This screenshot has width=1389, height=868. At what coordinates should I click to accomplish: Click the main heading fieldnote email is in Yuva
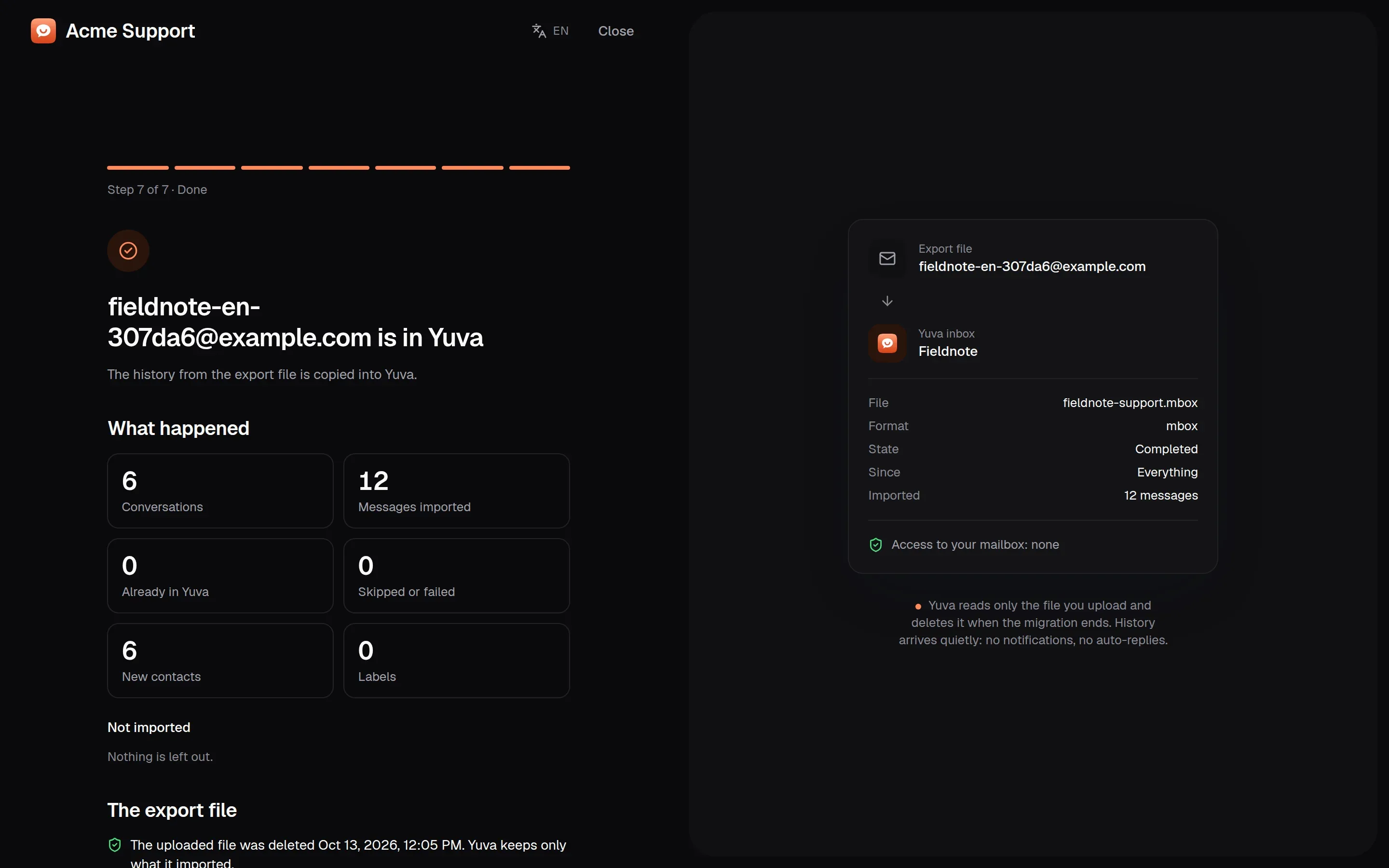(x=296, y=322)
